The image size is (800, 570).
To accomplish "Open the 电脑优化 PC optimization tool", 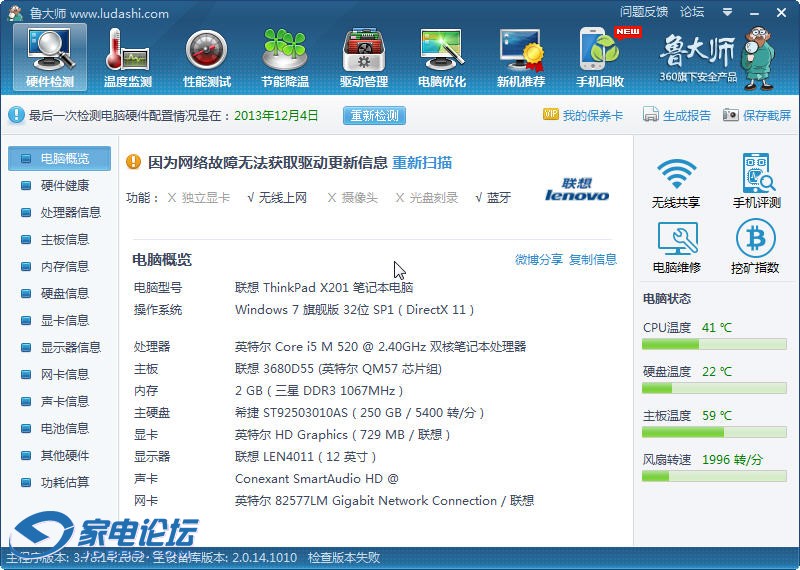I will pyautogui.click(x=442, y=57).
